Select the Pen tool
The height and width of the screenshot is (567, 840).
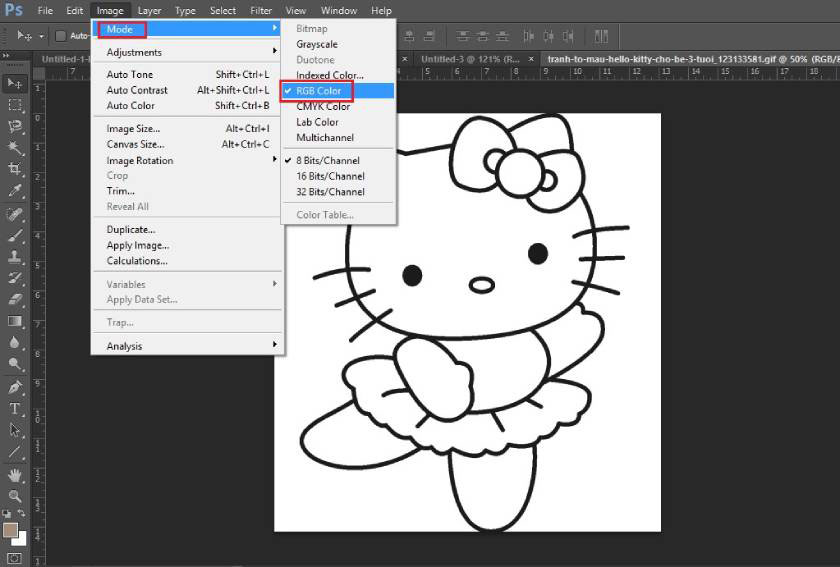pyautogui.click(x=15, y=387)
